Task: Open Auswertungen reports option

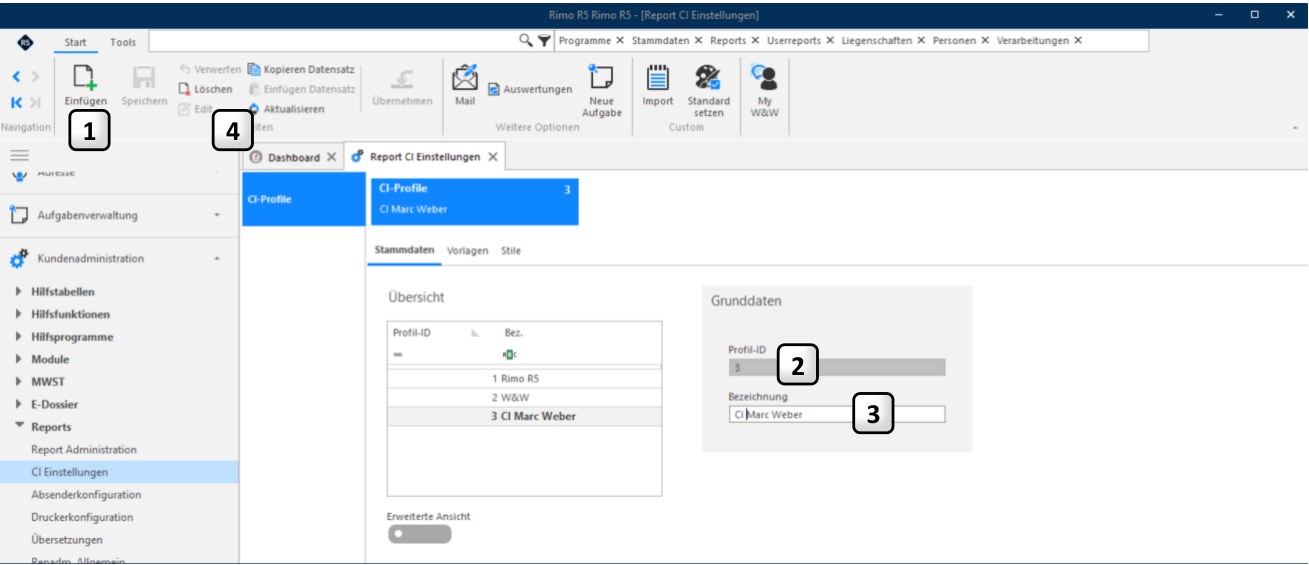Action: [530, 89]
